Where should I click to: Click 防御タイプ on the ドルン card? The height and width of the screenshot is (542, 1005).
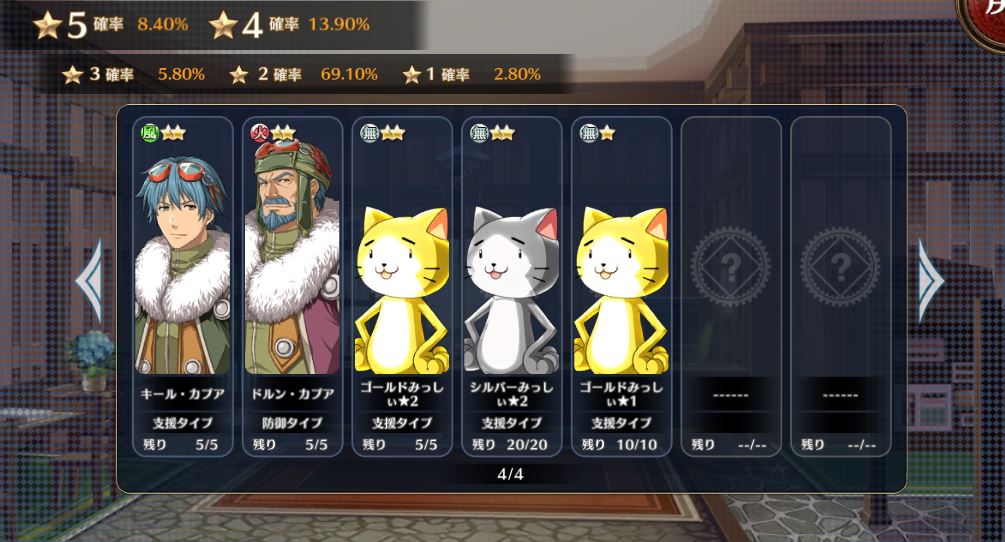pos(292,423)
